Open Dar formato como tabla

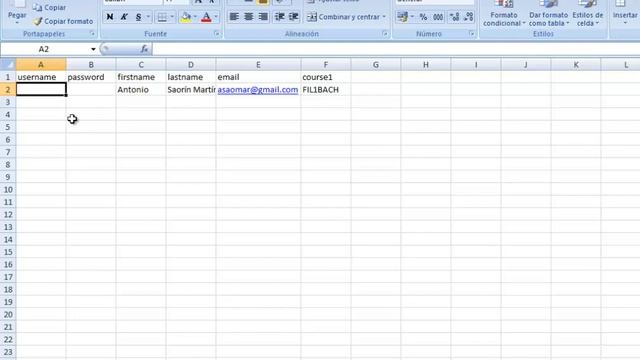(548, 14)
